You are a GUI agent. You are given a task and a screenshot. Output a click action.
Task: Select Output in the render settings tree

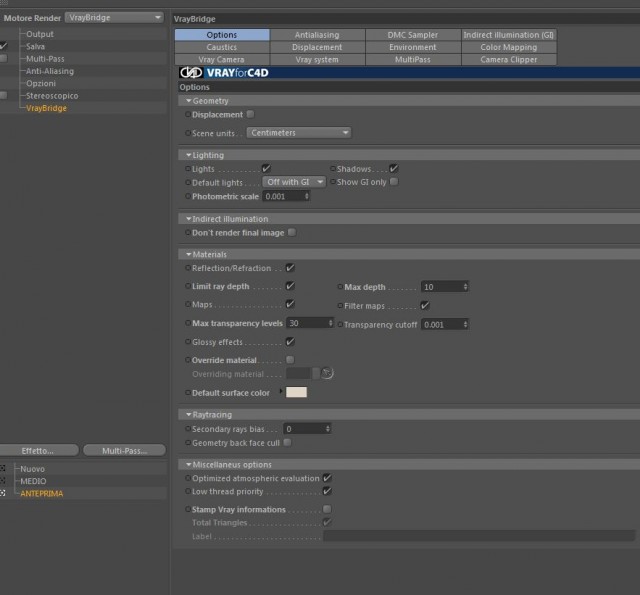40,34
